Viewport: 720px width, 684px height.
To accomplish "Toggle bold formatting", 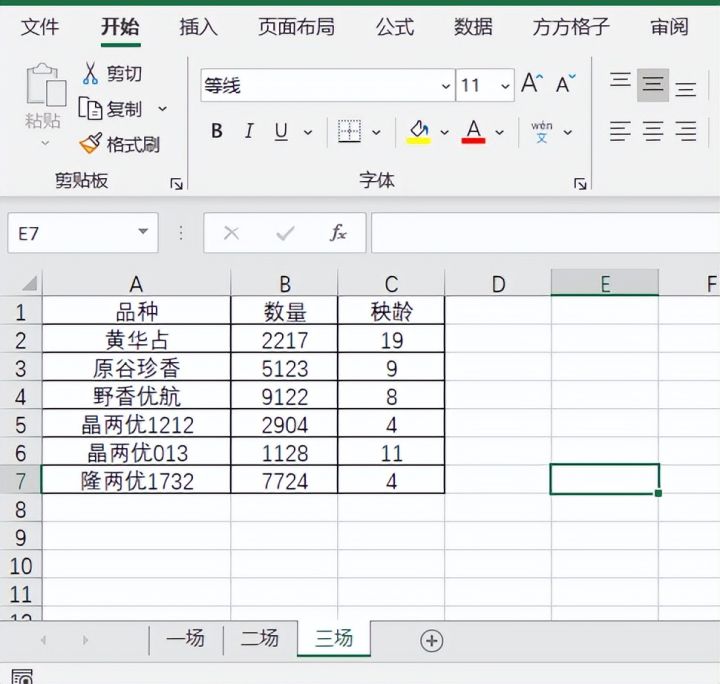I will point(217,131).
